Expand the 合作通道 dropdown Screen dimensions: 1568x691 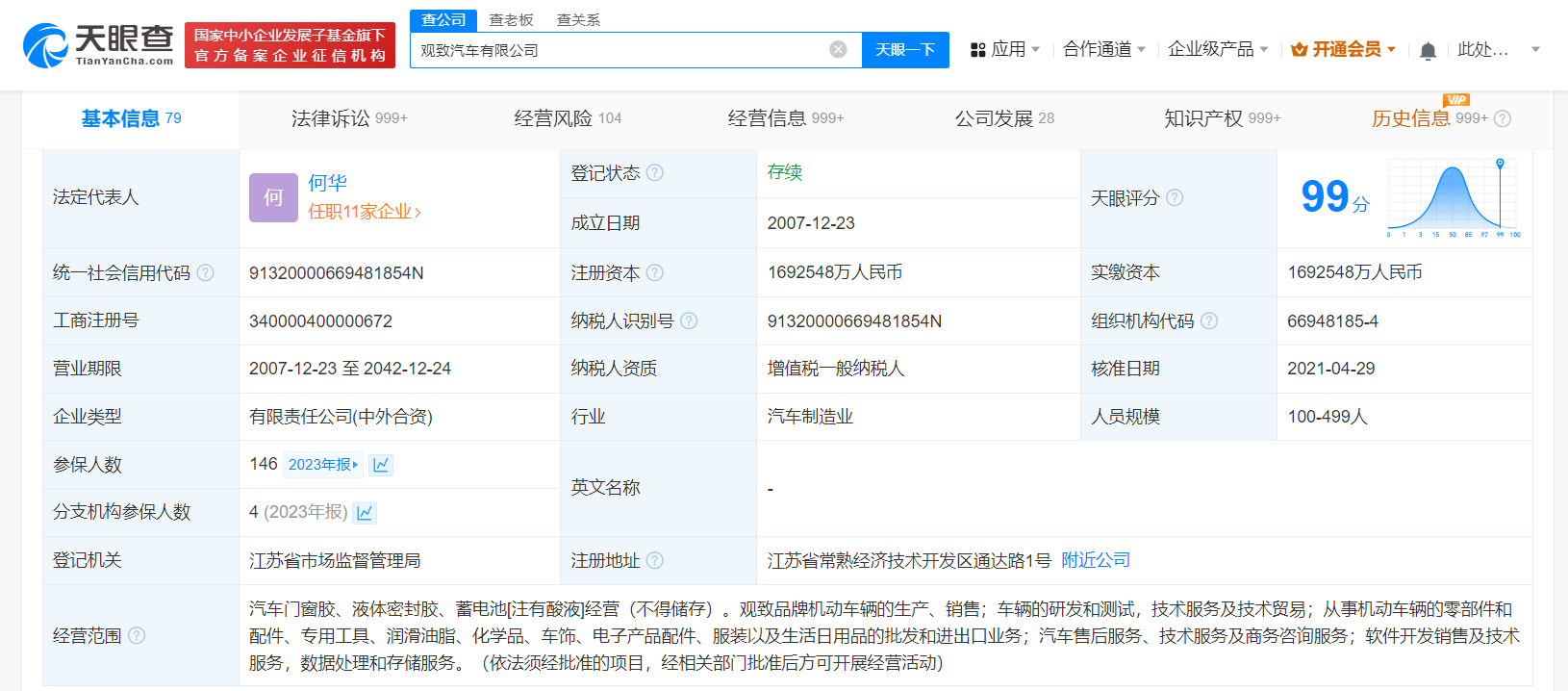click(1103, 49)
